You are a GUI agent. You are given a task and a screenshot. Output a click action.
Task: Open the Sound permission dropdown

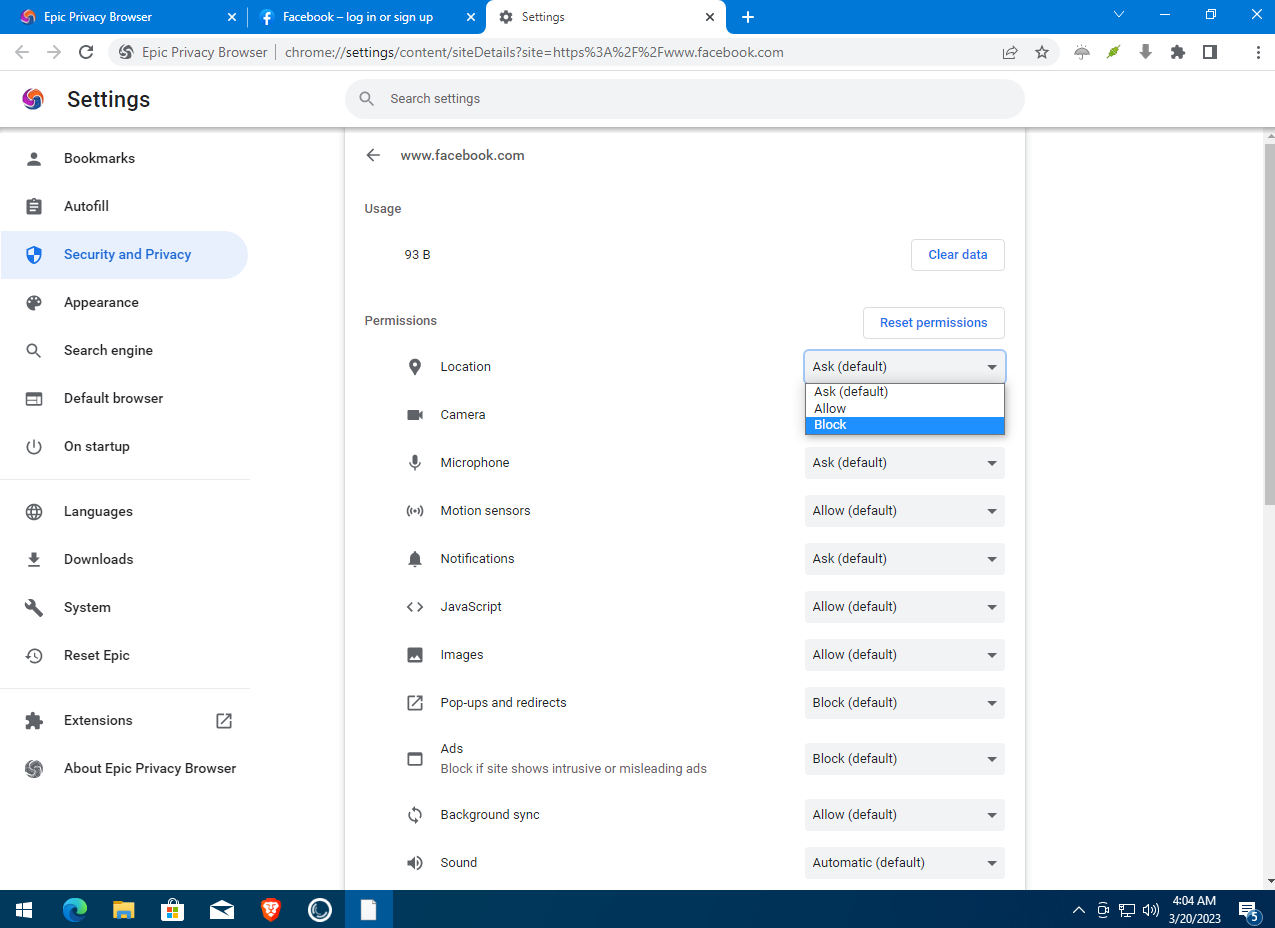click(x=905, y=863)
